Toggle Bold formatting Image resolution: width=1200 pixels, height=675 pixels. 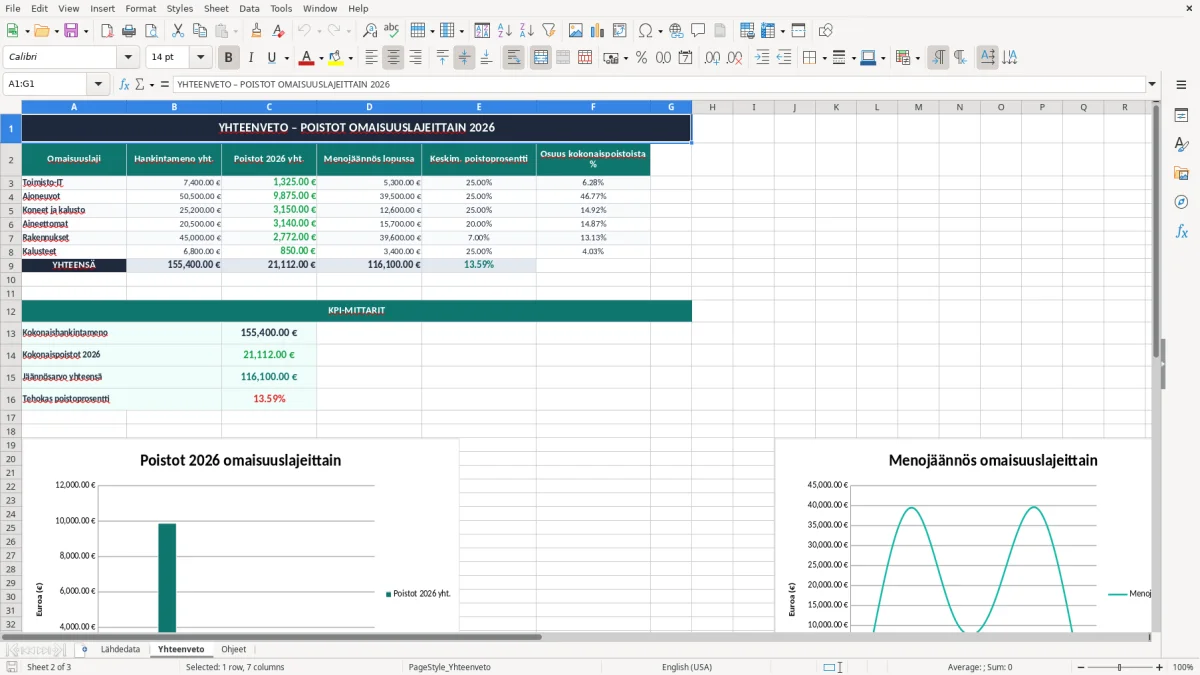coord(229,57)
